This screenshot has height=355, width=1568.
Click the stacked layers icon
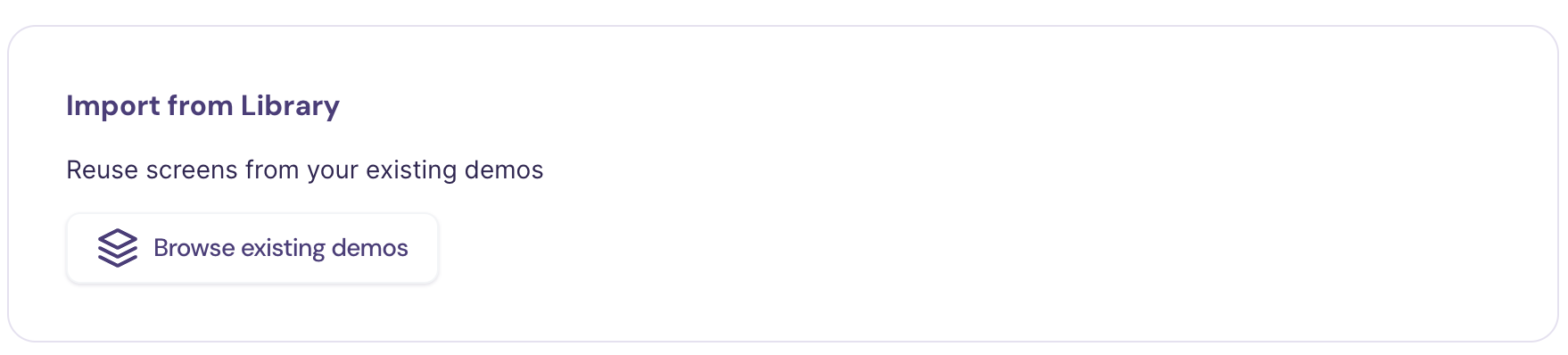point(117,248)
